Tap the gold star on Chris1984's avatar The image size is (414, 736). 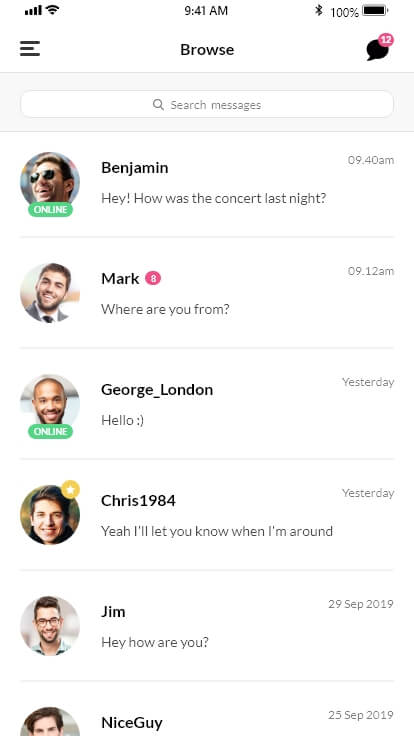(70, 490)
